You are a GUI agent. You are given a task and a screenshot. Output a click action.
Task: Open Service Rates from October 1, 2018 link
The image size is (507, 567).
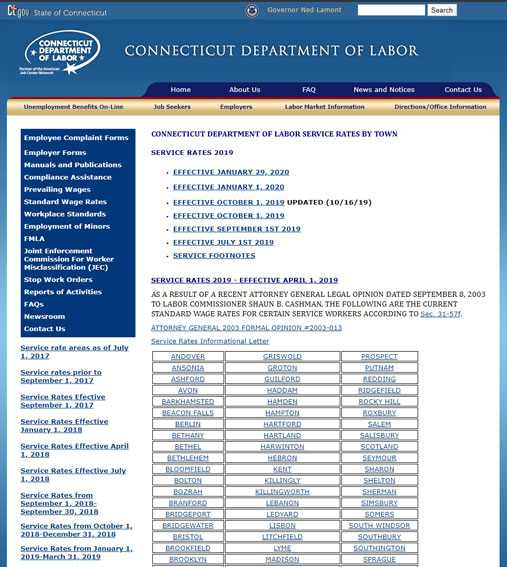76,530
